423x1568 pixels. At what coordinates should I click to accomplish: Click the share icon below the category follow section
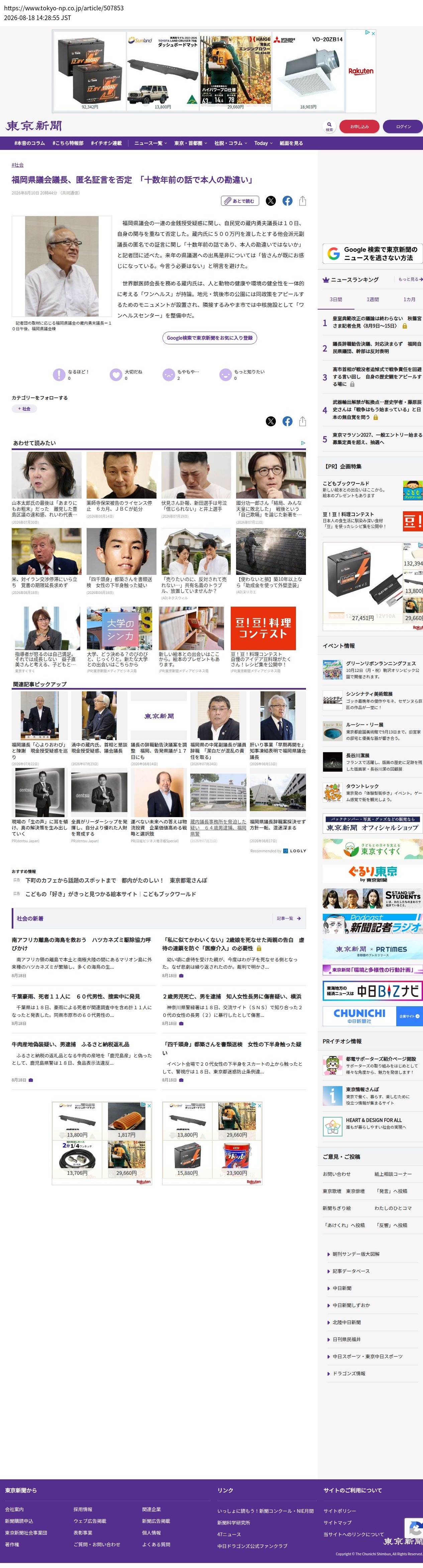click(x=303, y=421)
